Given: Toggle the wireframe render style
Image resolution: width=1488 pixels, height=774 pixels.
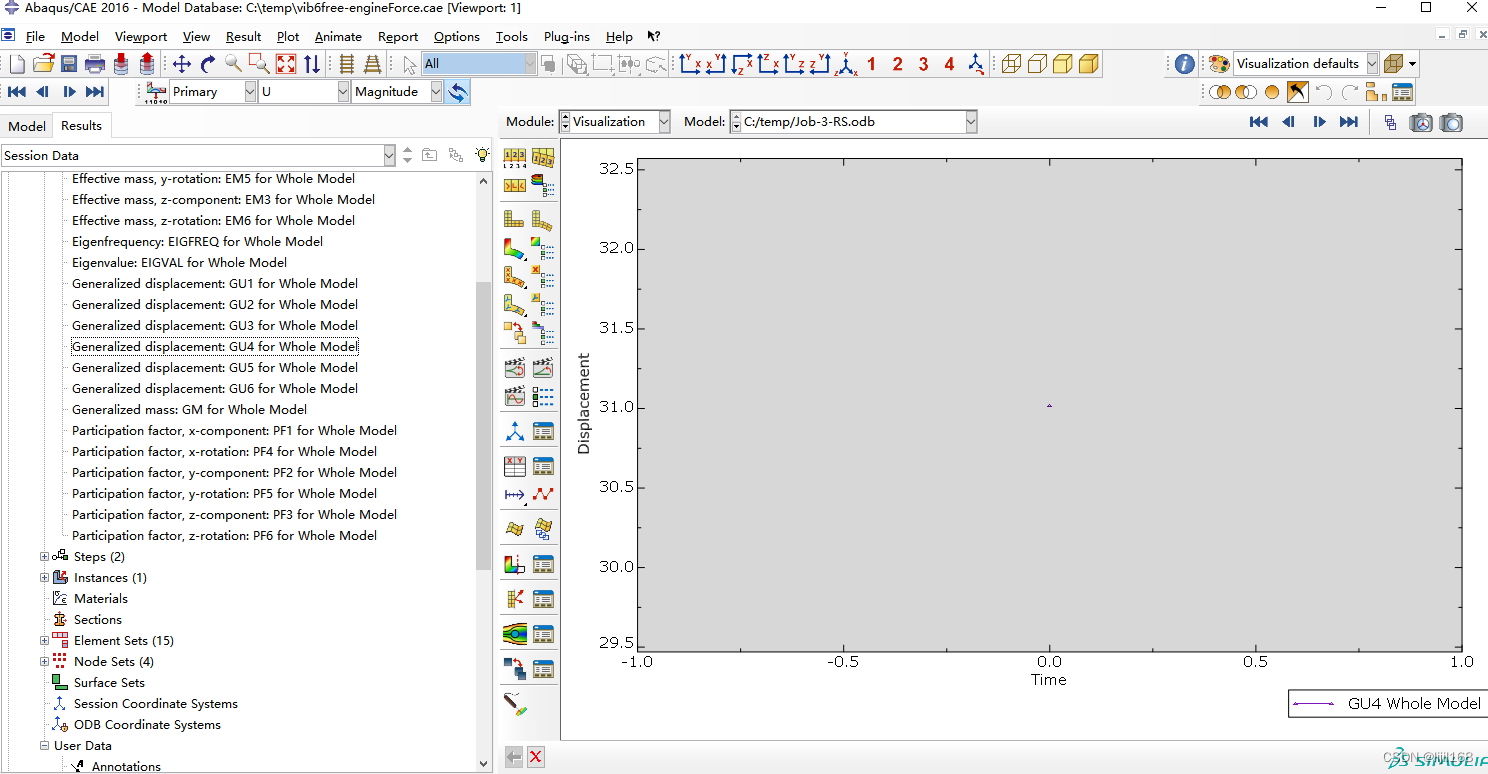Looking at the screenshot, I should pos(1011,64).
